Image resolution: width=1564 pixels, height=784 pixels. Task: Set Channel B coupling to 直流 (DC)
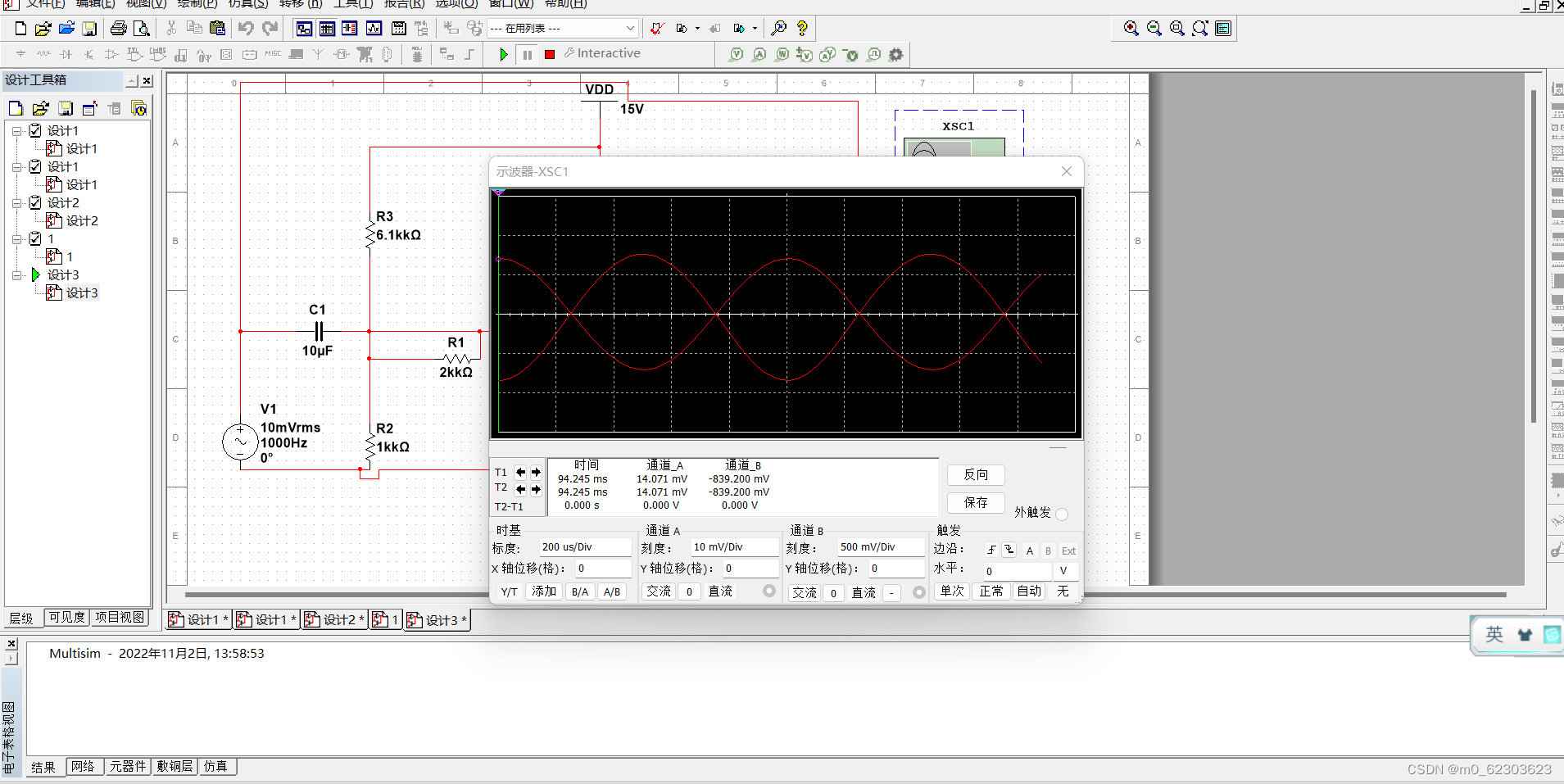coord(864,592)
